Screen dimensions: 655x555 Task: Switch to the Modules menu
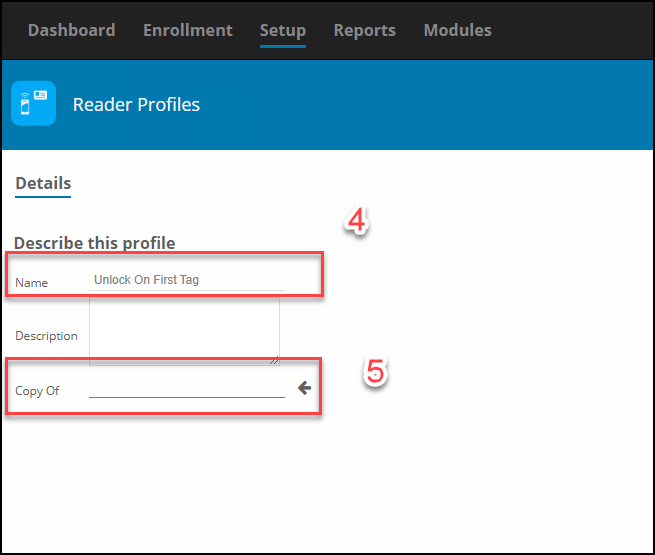(x=457, y=30)
